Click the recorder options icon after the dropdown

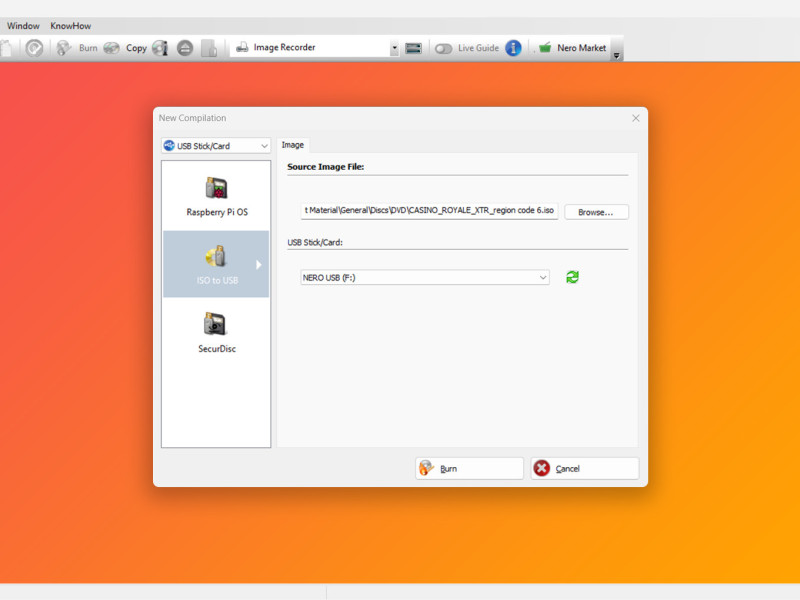(413, 48)
